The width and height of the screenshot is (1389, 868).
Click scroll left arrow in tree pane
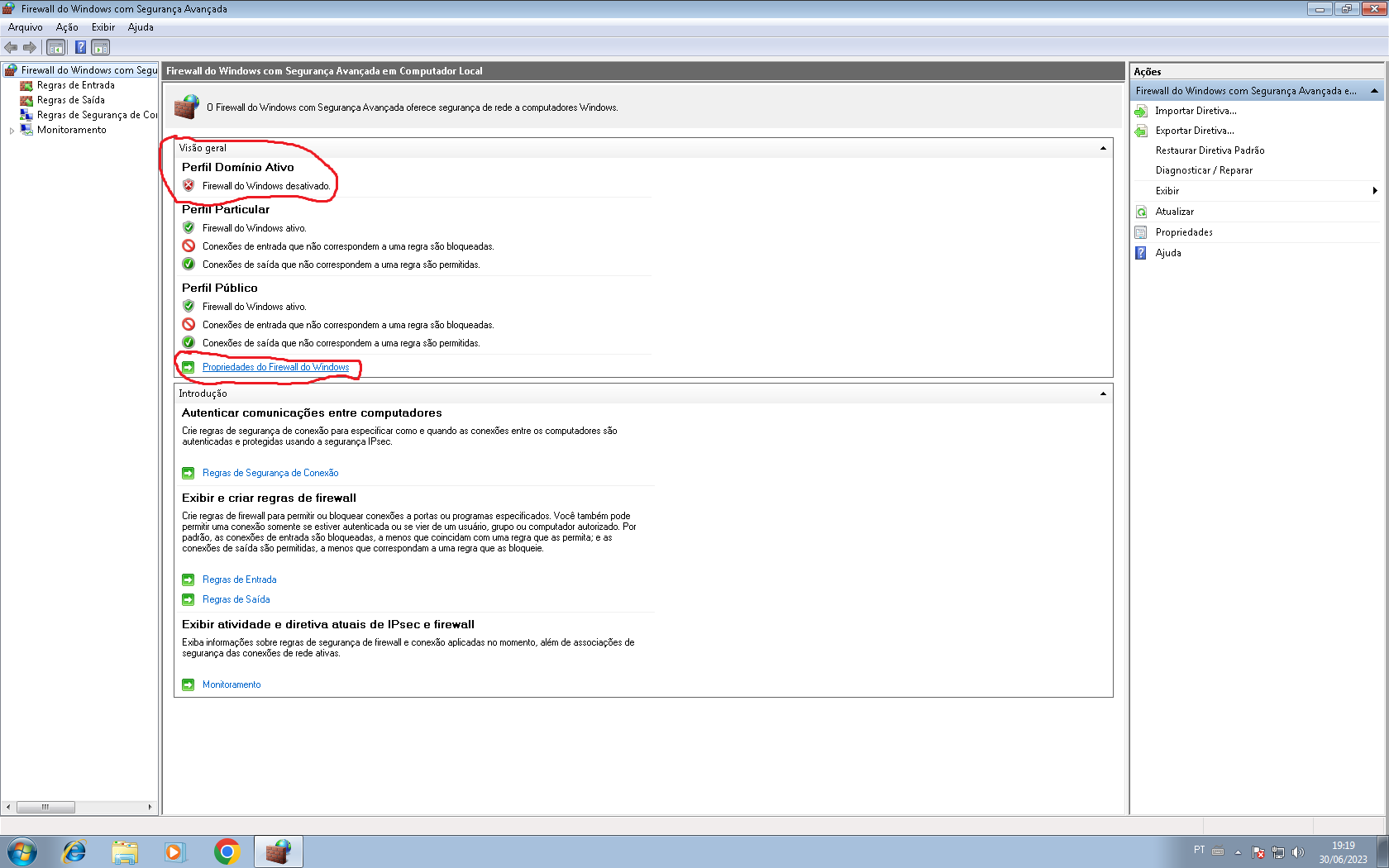click(x=8, y=807)
